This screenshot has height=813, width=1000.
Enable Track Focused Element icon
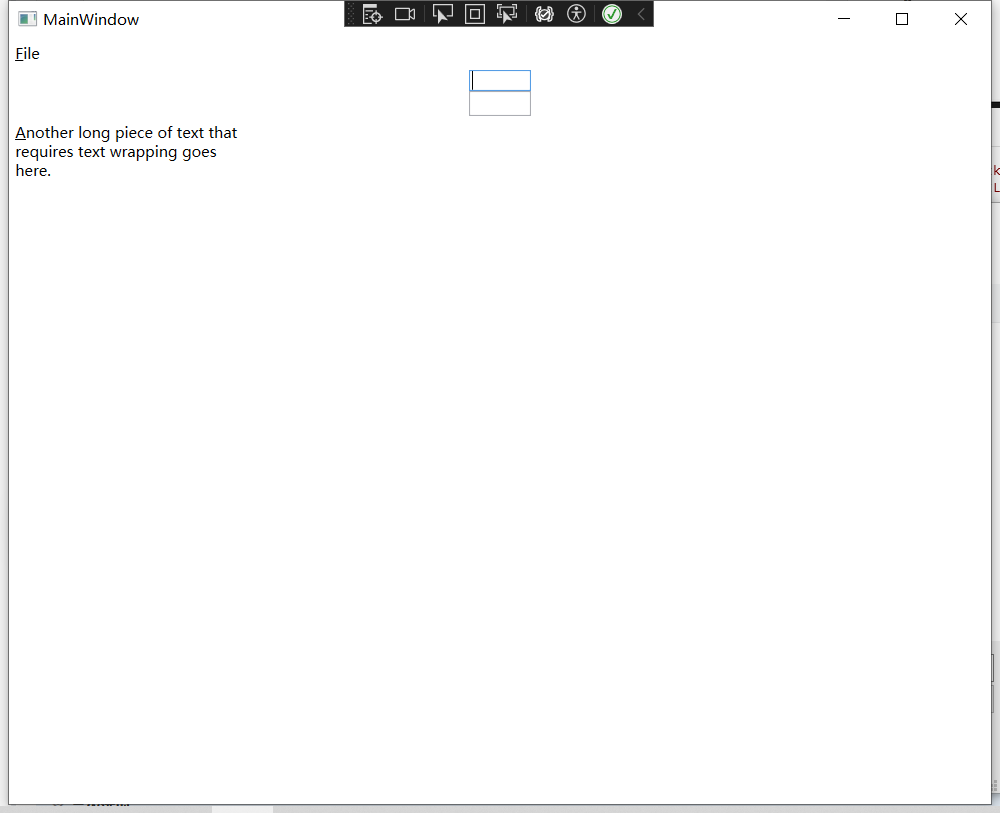(507, 14)
